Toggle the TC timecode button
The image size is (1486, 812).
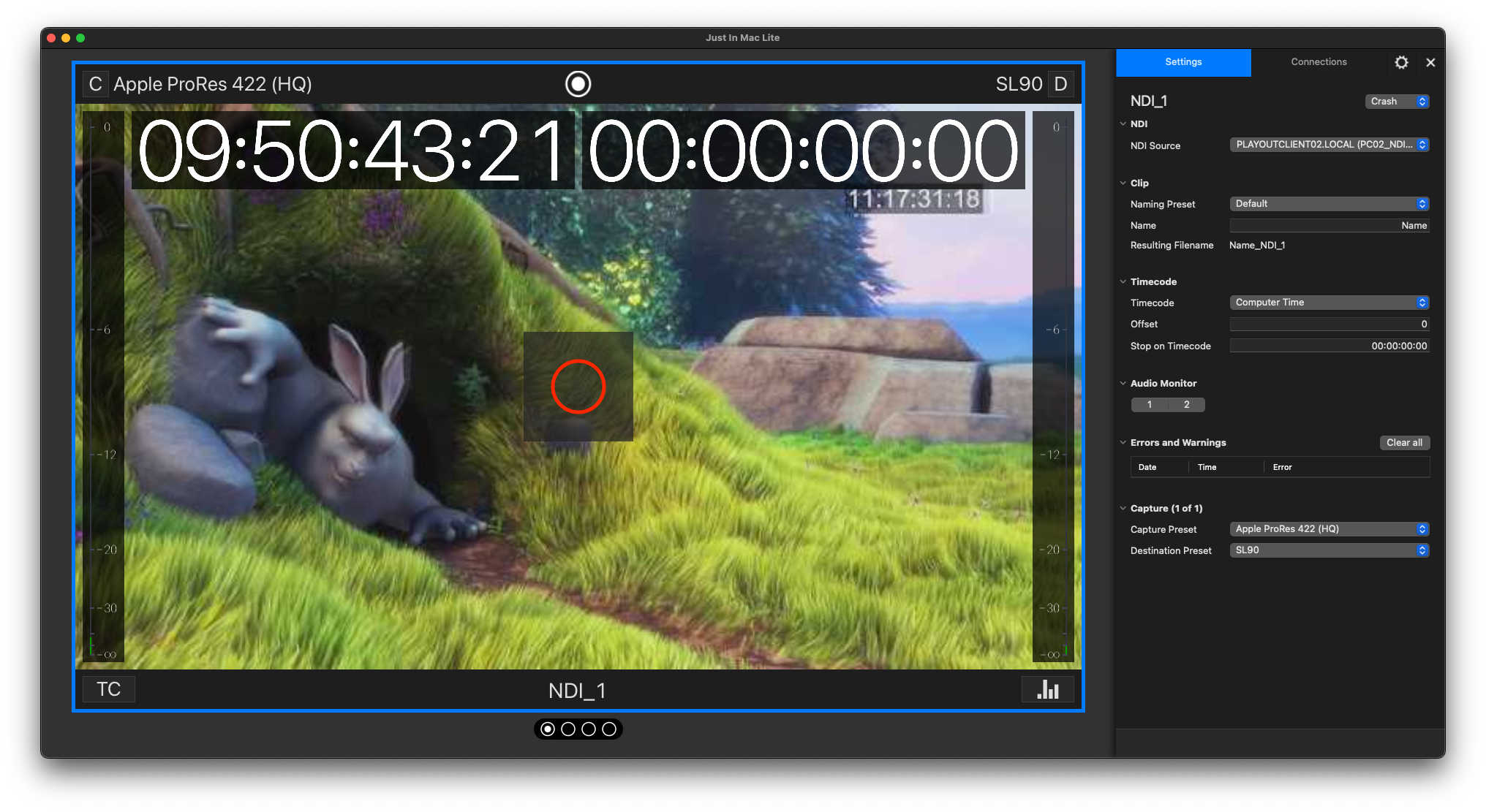tap(109, 689)
